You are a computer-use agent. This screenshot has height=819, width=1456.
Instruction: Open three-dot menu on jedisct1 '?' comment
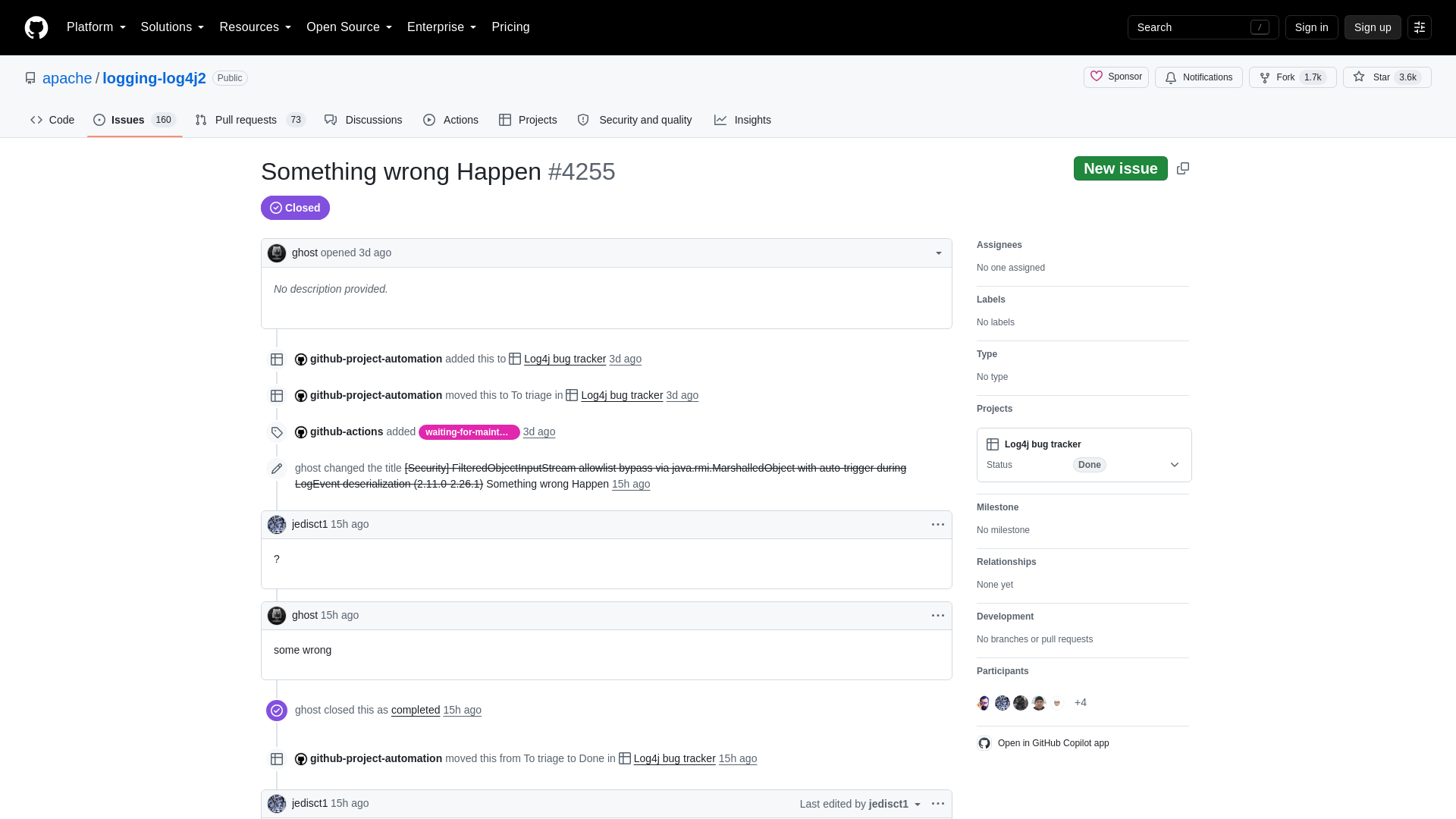(x=938, y=525)
